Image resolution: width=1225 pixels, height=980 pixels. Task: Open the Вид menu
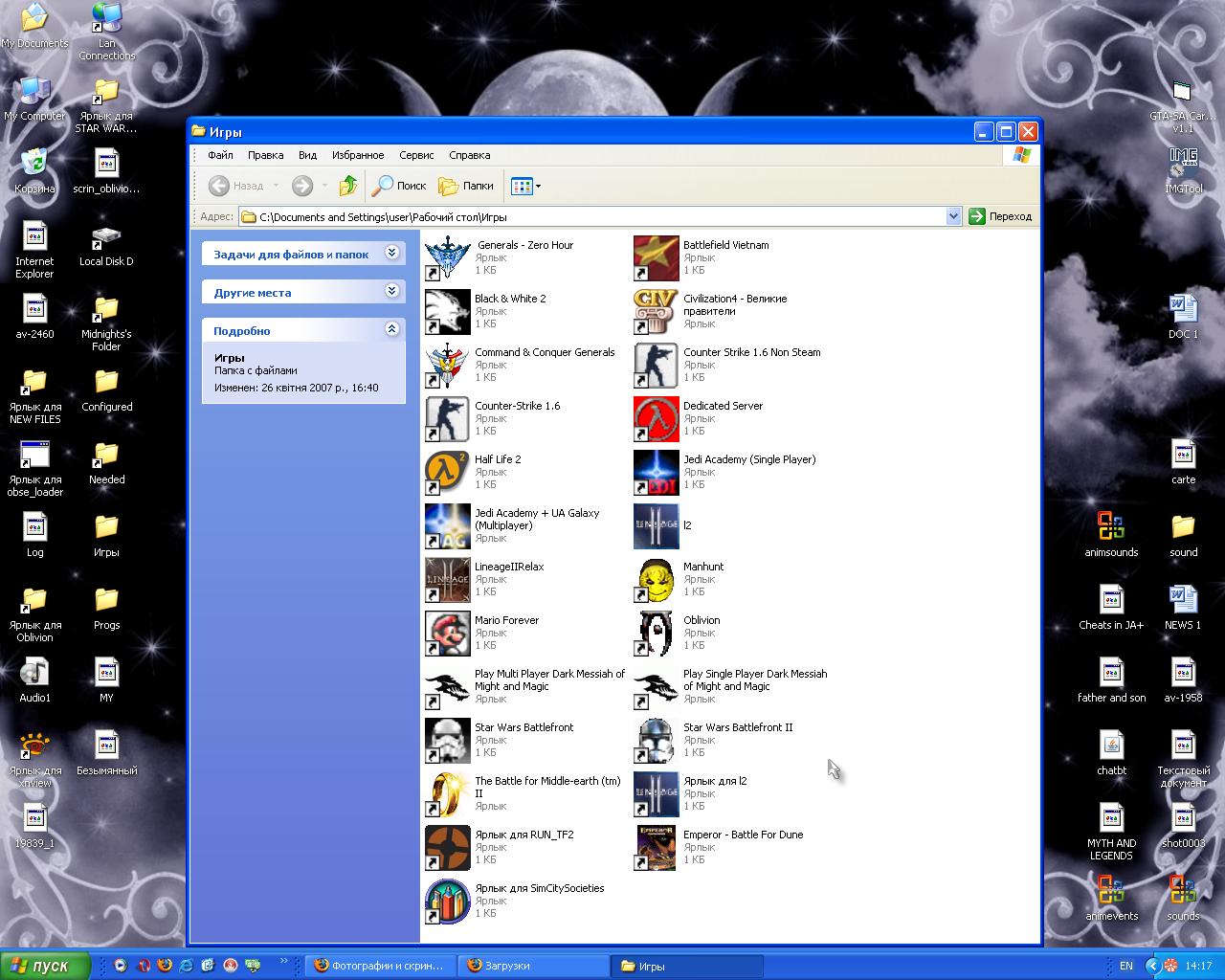click(307, 155)
